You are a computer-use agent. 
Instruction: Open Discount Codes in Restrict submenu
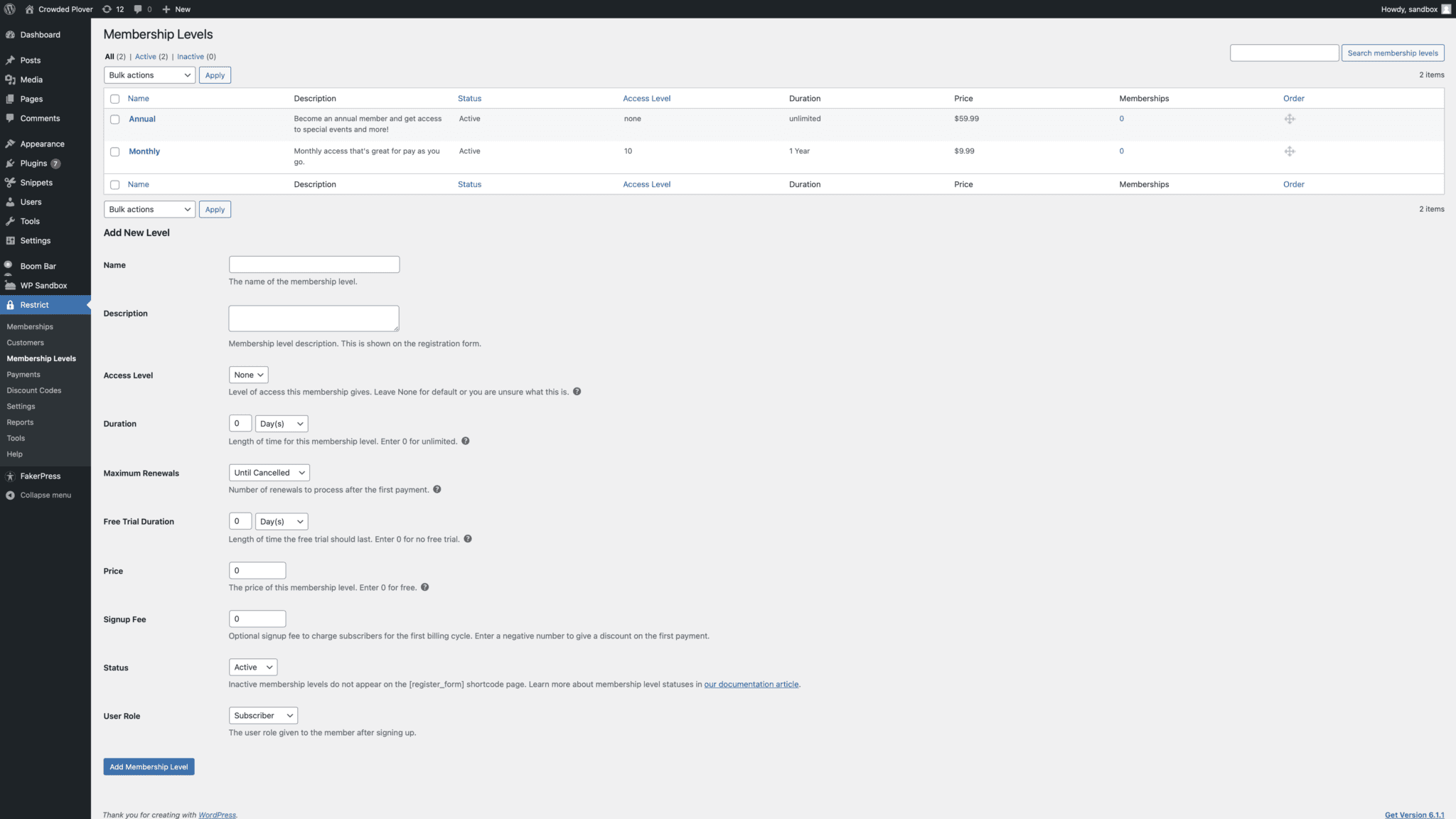coord(34,390)
